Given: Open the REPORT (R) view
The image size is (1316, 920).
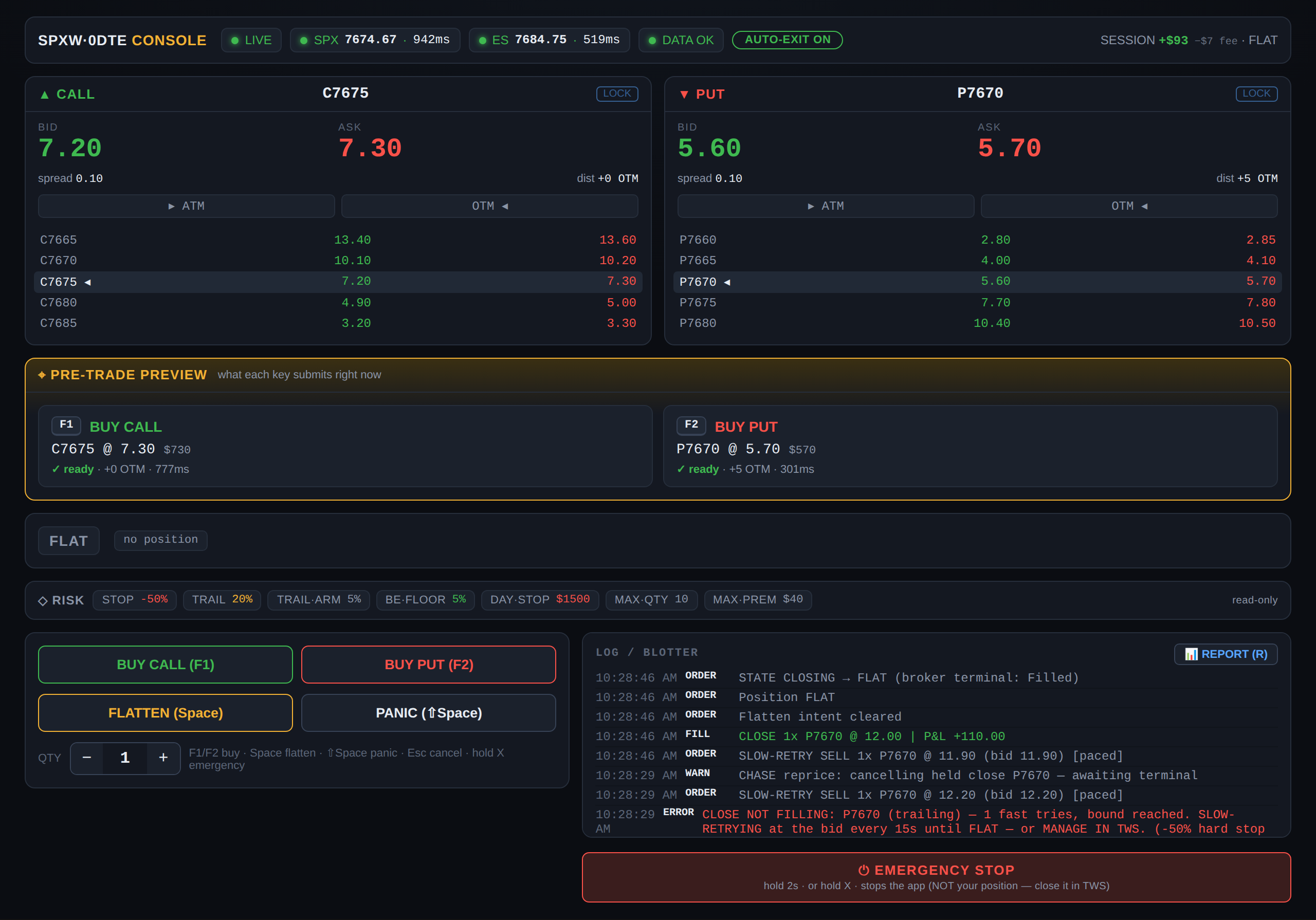Looking at the screenshot, I should click(1226, 654).
